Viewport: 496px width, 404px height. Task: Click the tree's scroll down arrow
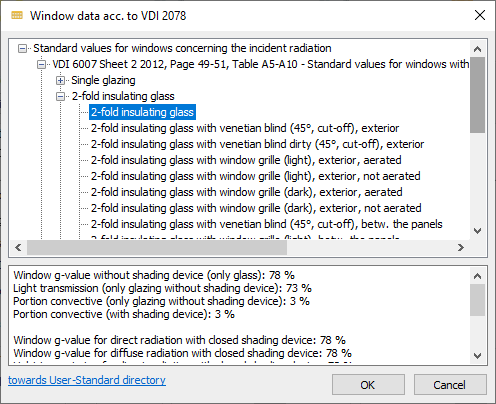tap(477, 231)
